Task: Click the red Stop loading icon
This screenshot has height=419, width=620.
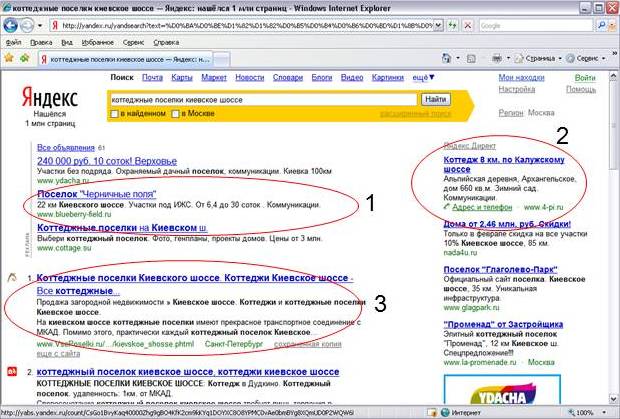Action: [468, 26]
